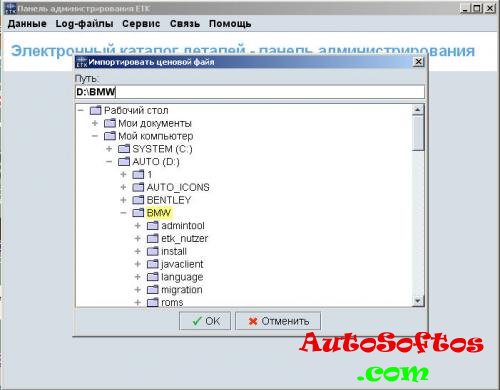Image resolution: width=500 pixels, height=390 pixels.
Task: Click the folder icon next to admintool
Action: (x=153, y=226)
